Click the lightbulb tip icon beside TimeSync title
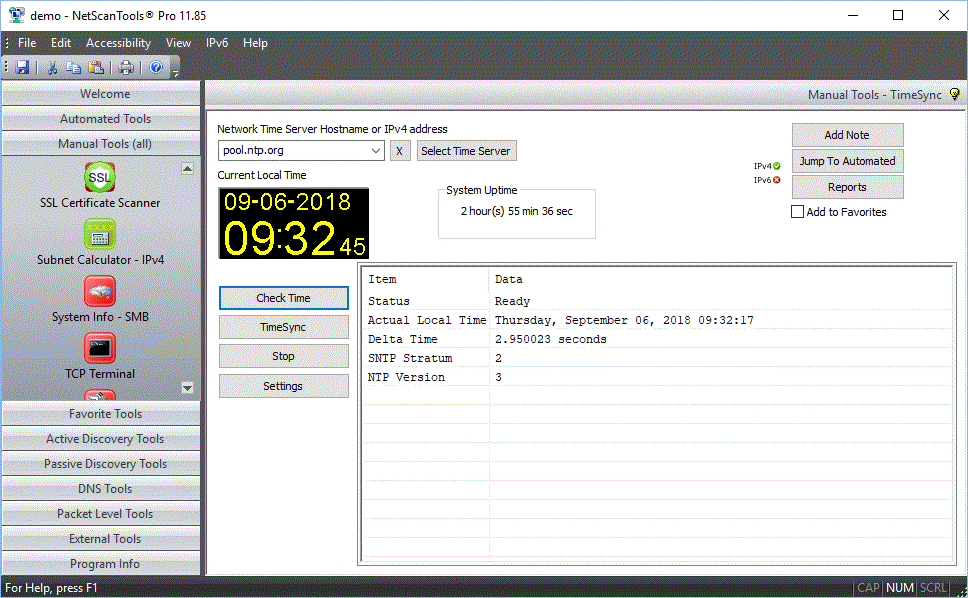 954,94
